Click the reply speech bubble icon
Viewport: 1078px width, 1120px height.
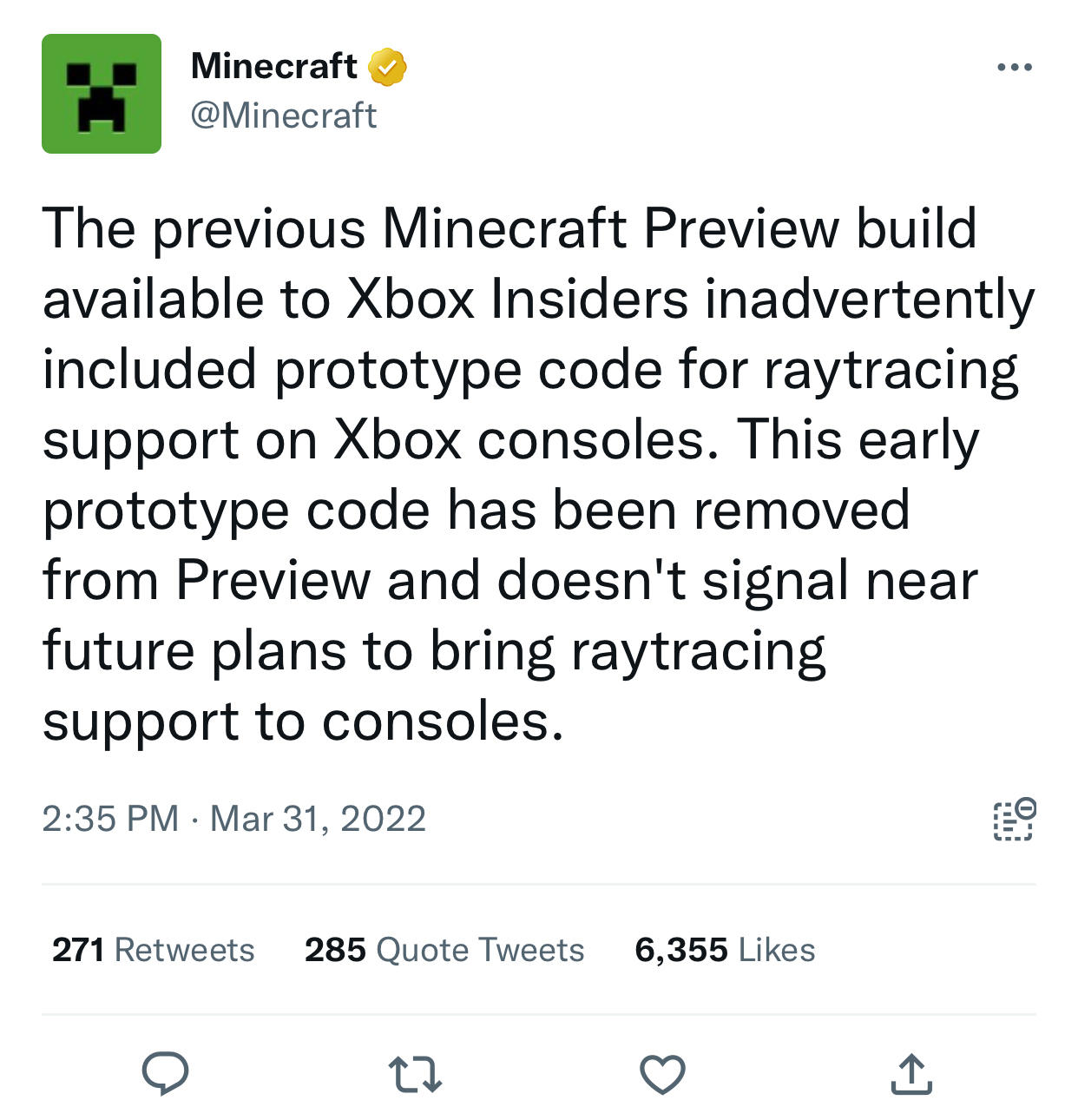[165, 1073]
